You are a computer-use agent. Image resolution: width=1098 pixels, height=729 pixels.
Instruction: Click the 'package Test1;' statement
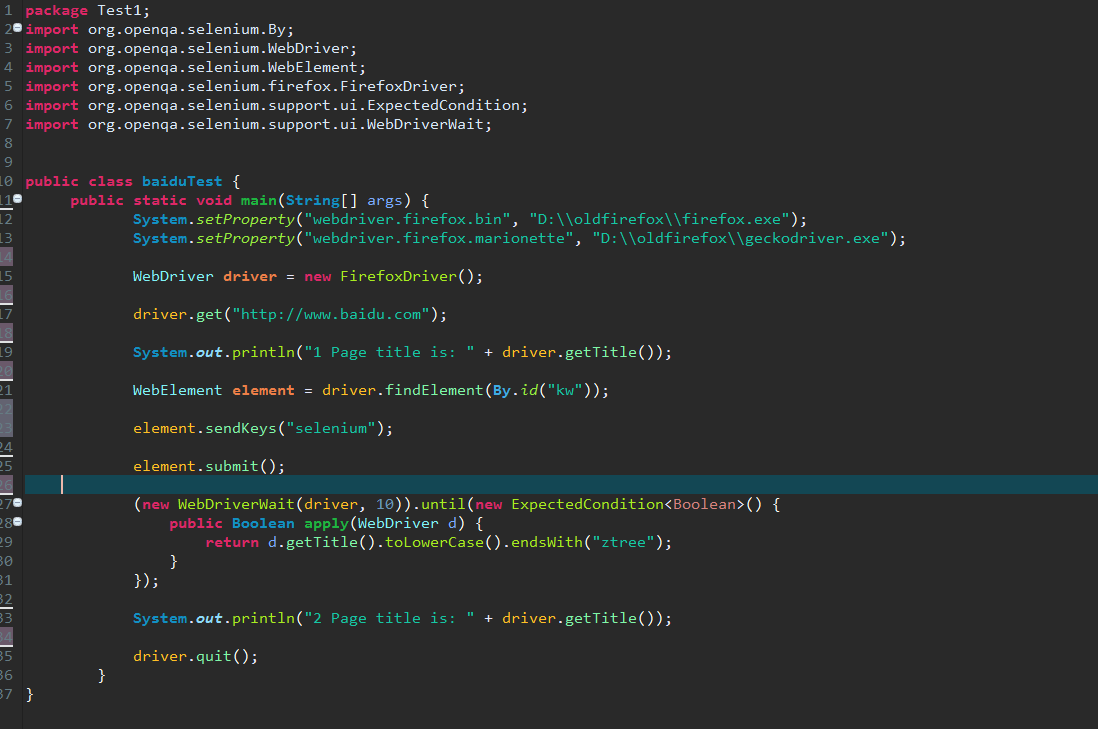pos(88,11)
